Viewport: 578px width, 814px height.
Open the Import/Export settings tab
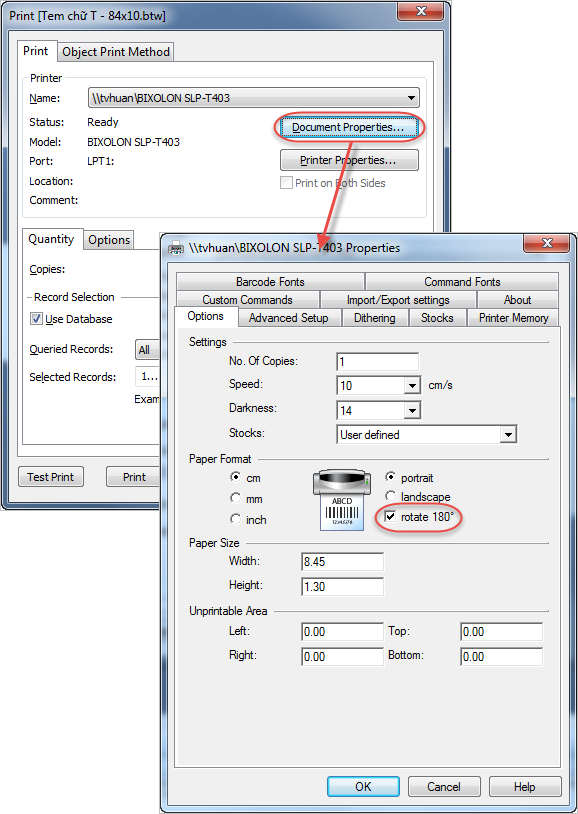pyautogui.click(x=398, y=300)
